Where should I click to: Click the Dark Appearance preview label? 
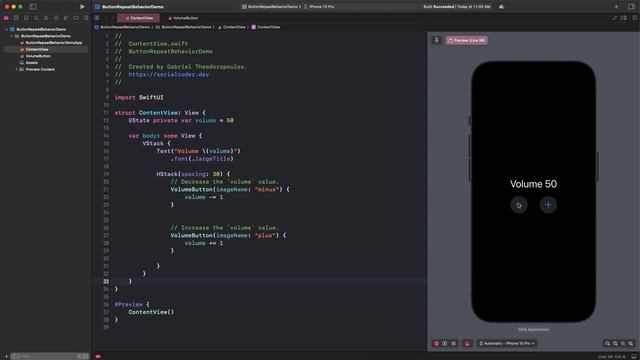coord(533,329)
